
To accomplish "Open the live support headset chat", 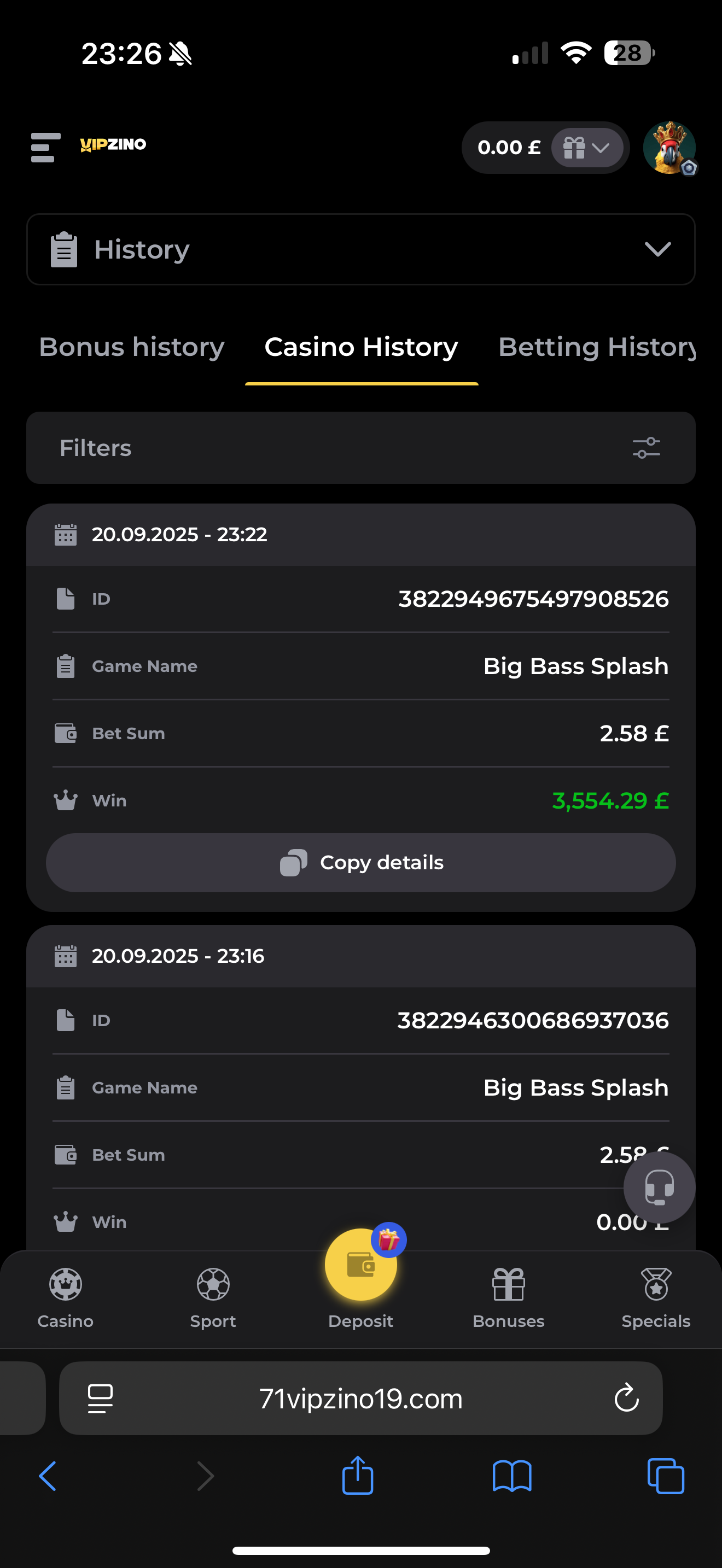I will (x=659, y=1186).
